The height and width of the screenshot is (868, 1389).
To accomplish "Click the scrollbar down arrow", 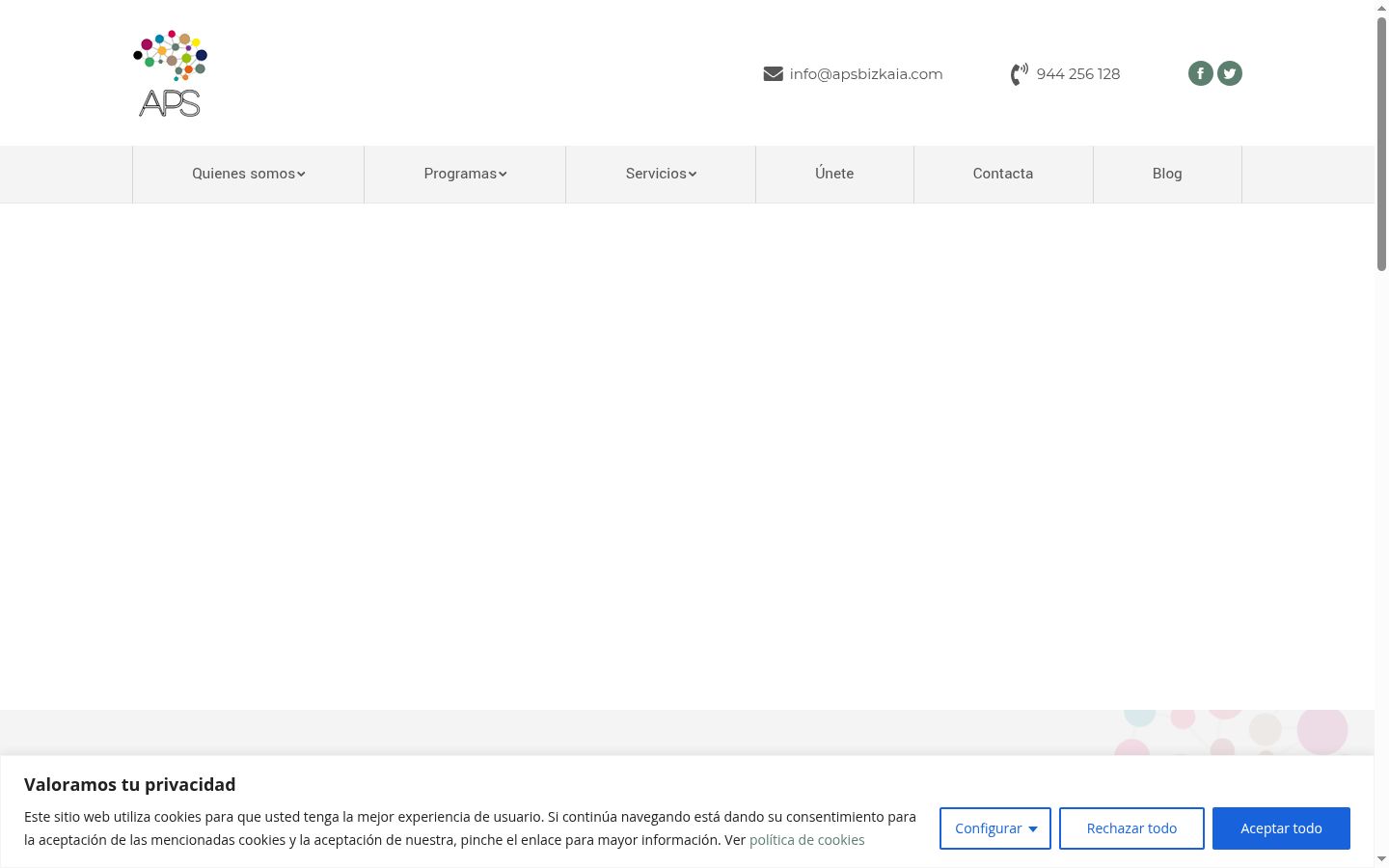I will tap(1381, 858).
